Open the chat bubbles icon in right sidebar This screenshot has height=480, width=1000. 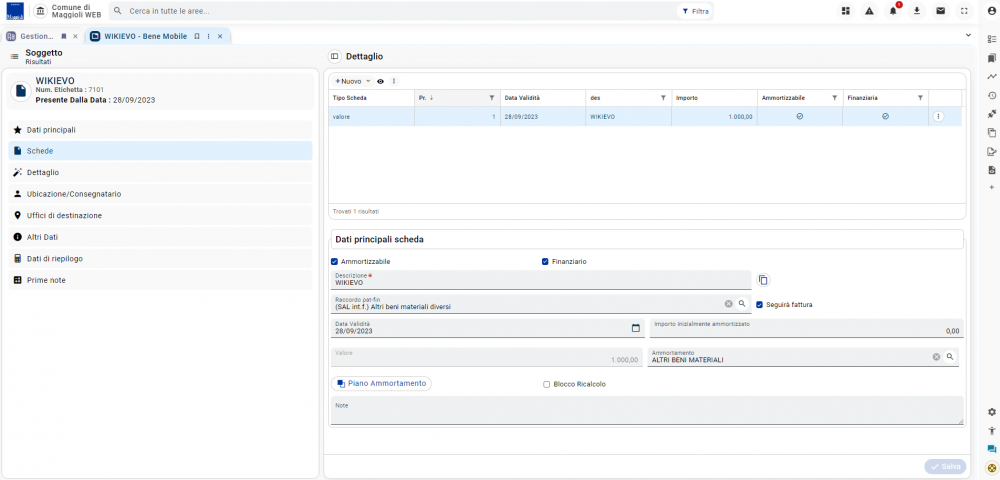click(x=992, y=449)
